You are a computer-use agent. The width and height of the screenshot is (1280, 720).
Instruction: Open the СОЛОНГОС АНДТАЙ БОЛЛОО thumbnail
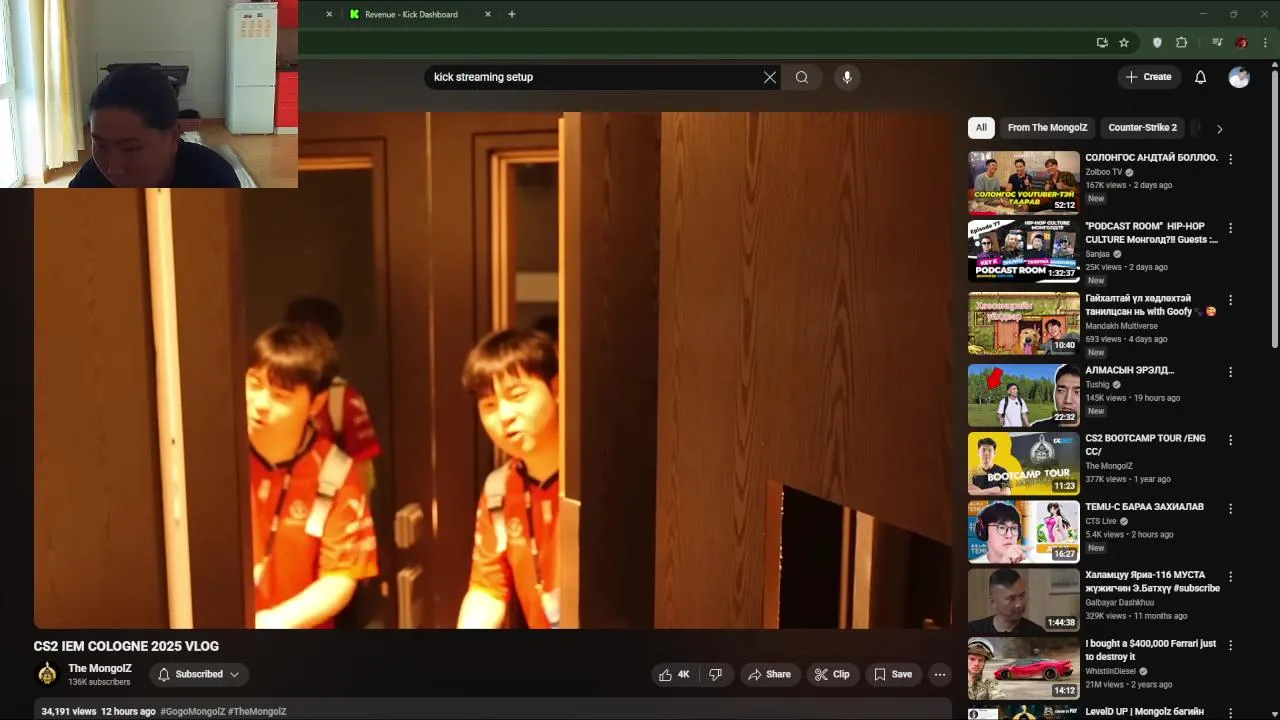[x=1024, y=182]
